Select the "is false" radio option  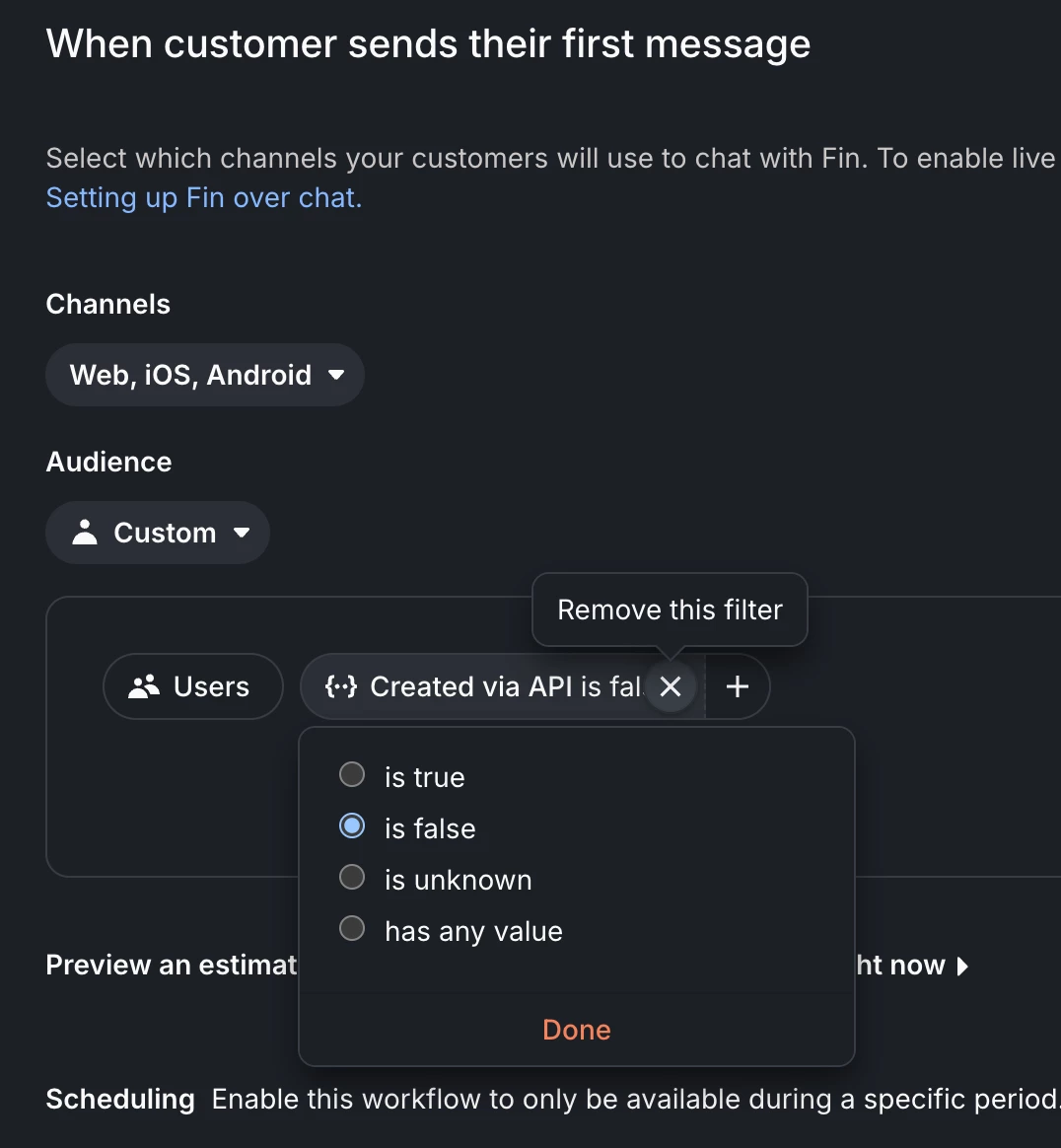[352, 826]
